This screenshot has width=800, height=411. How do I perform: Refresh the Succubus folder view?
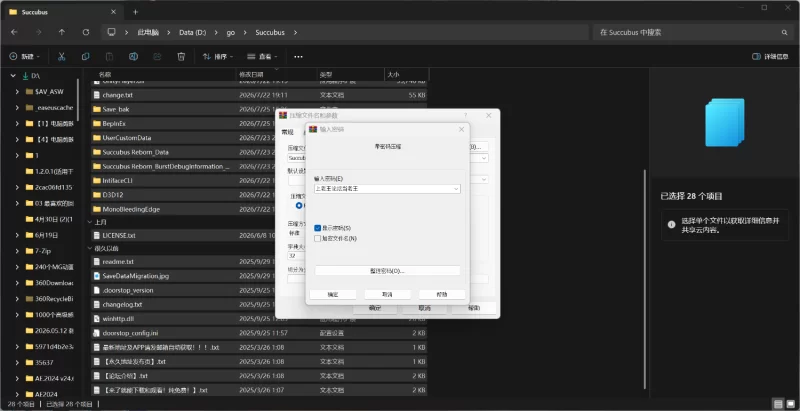(86, 32)
